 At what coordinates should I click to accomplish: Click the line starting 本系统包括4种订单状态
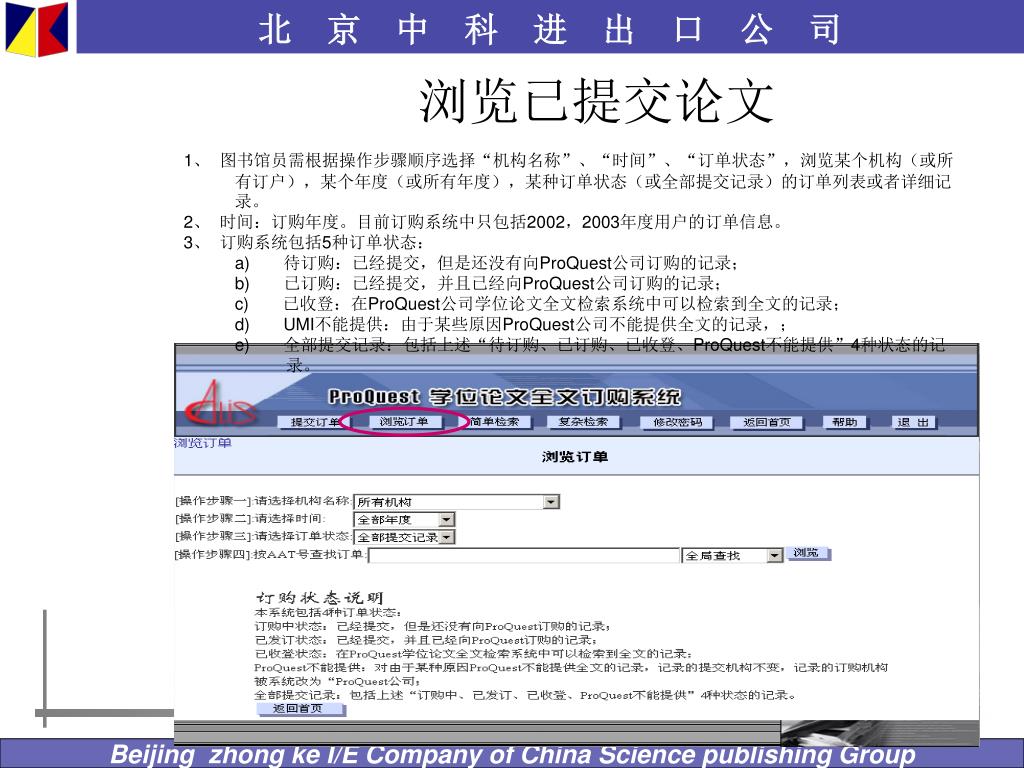tap(328, 613)
